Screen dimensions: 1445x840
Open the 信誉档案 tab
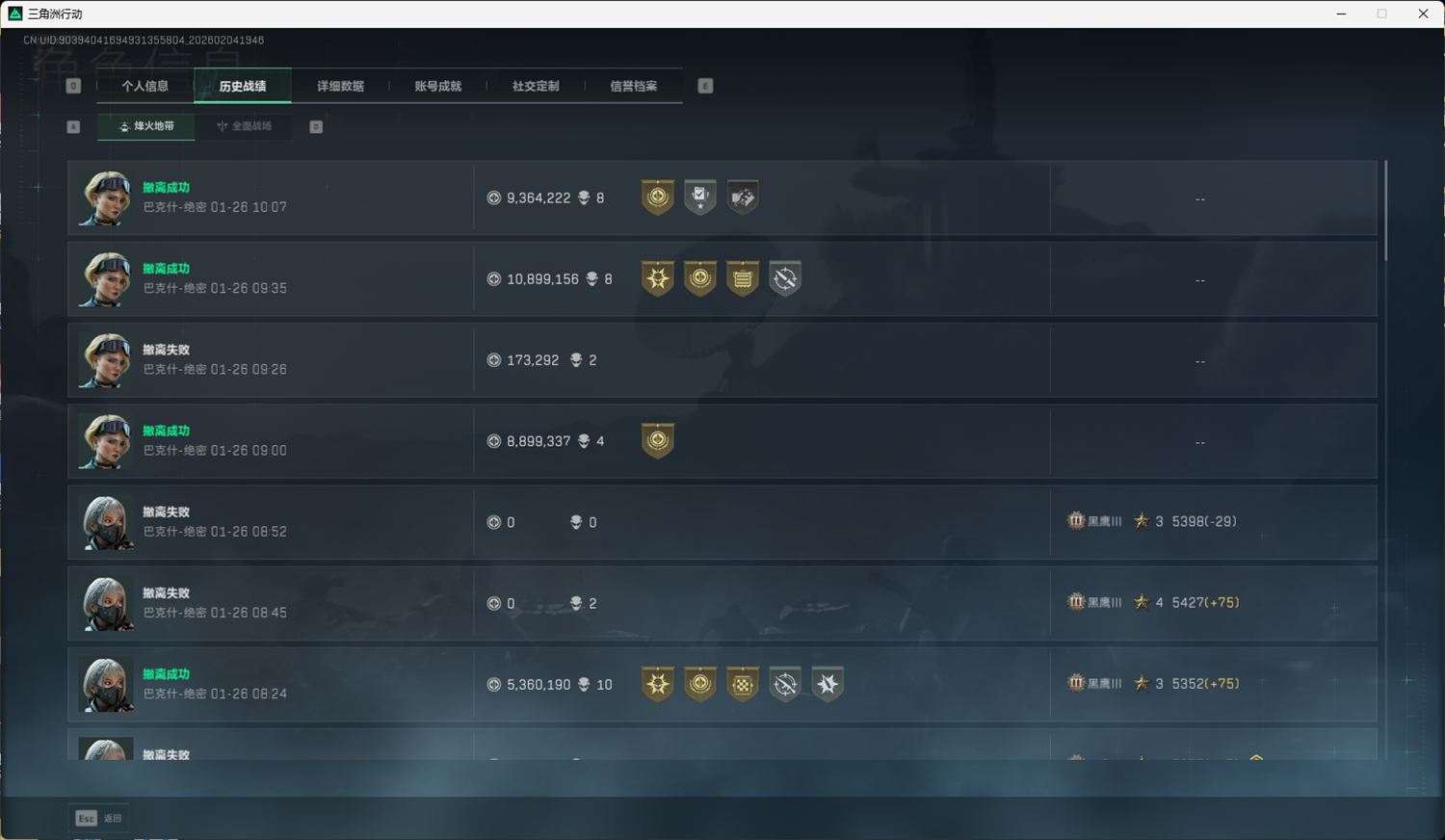[633, 86]
